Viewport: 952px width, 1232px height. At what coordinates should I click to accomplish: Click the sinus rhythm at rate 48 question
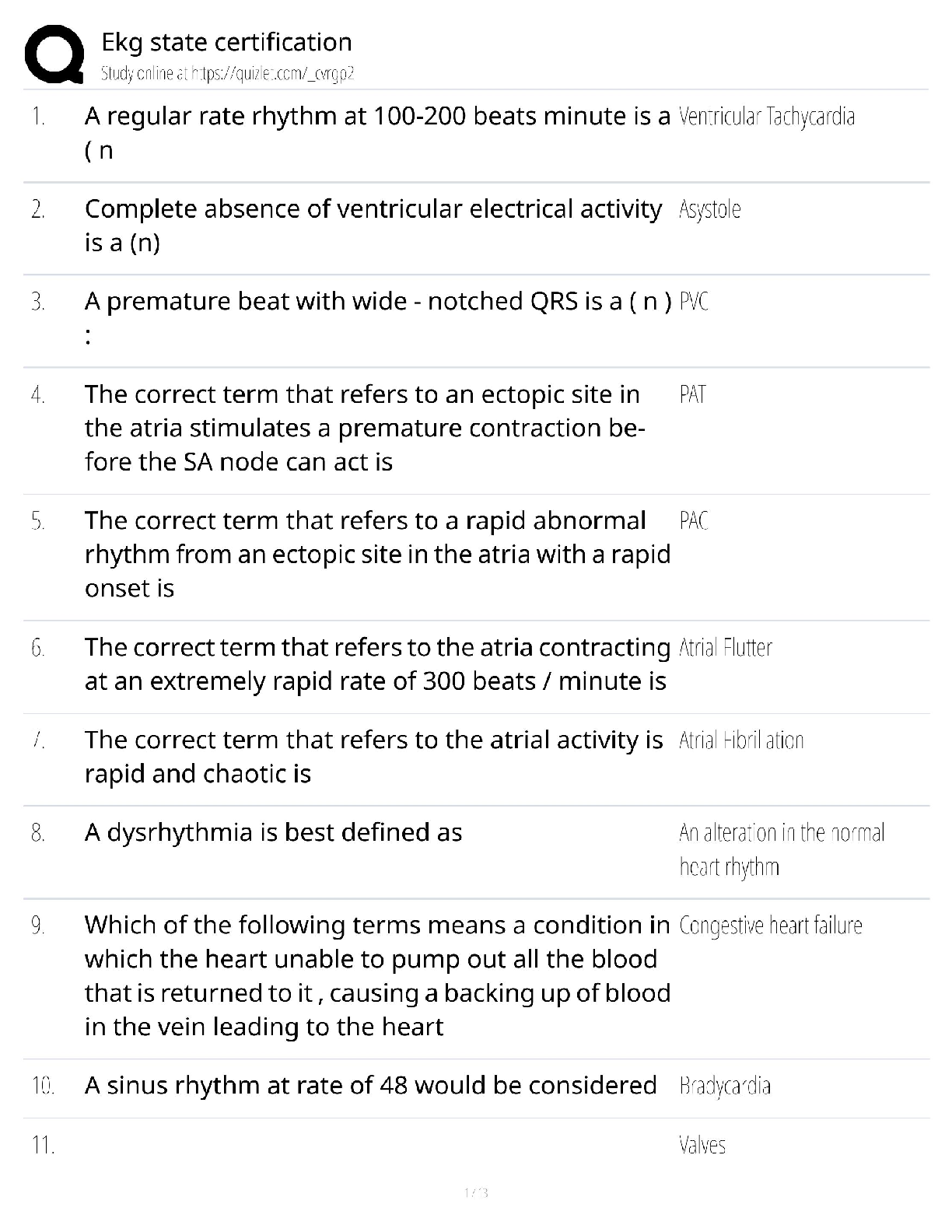click(x=370, y=1086)
